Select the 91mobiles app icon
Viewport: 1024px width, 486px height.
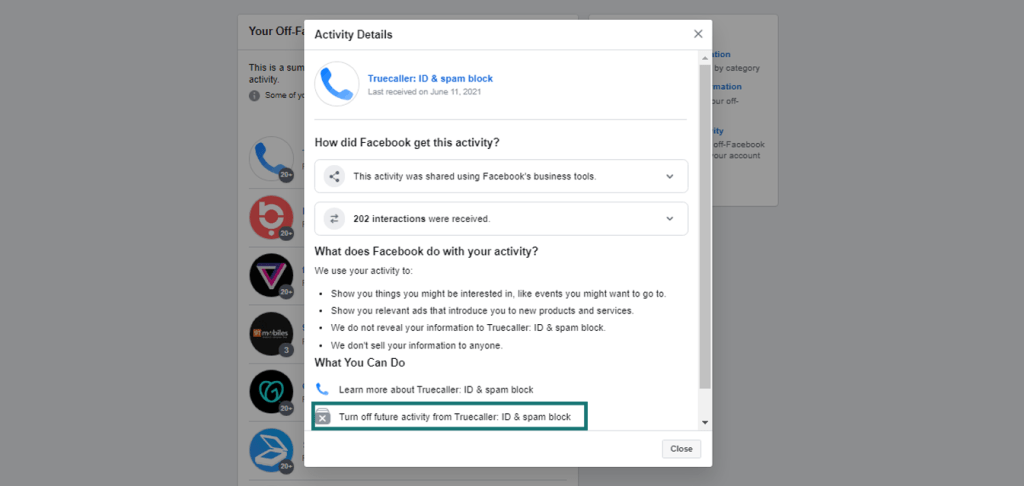(x=272, y=334)
